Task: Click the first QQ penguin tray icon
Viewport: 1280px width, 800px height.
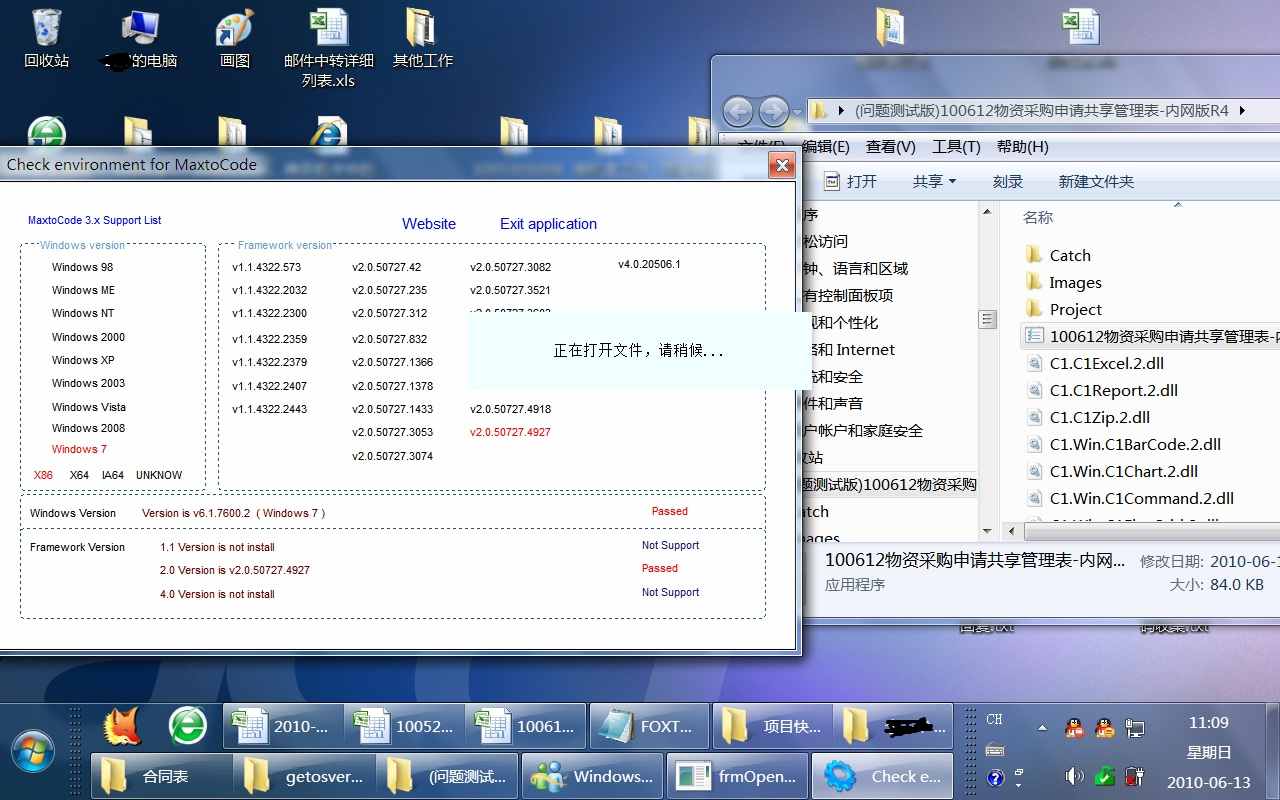Action: [1074, 728]
